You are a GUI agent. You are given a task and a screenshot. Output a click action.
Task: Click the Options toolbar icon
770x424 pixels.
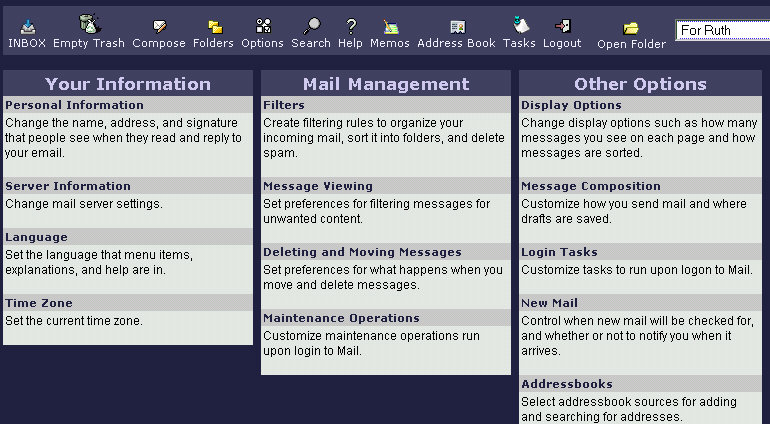(x=262, y=27)
